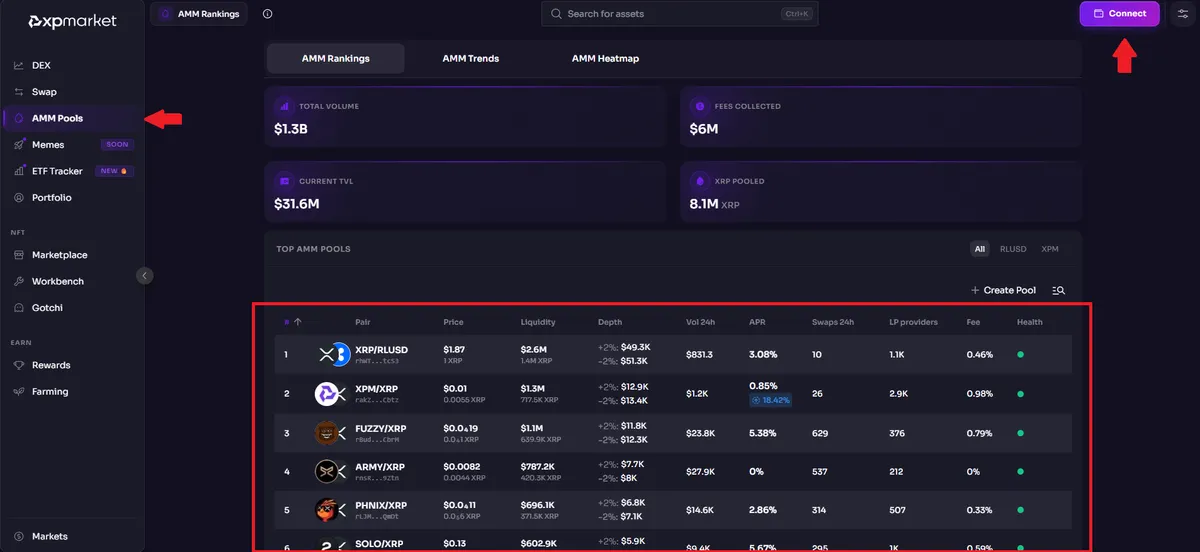Click the Farming sprout icon
Screen dimensions: 1200x552
[x=18, y=392]
